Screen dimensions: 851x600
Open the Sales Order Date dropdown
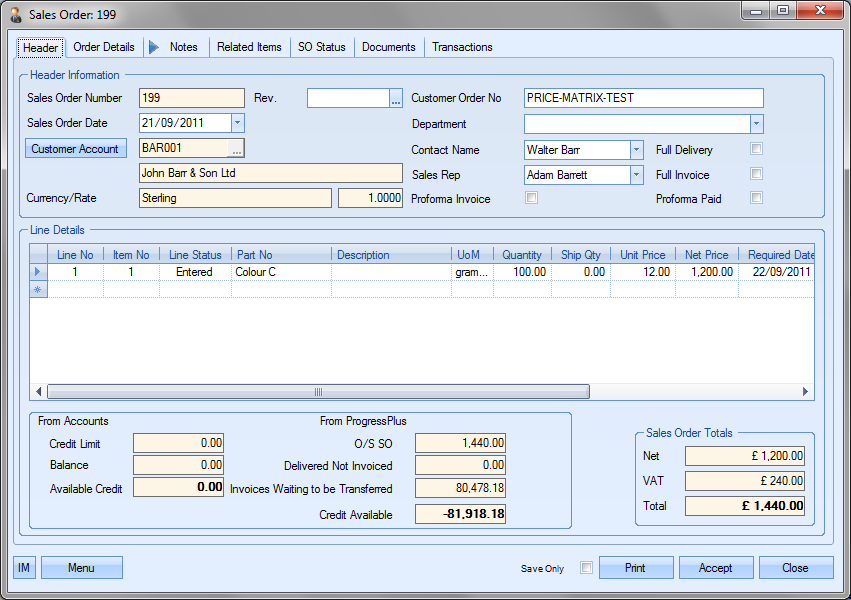(237, 123)
